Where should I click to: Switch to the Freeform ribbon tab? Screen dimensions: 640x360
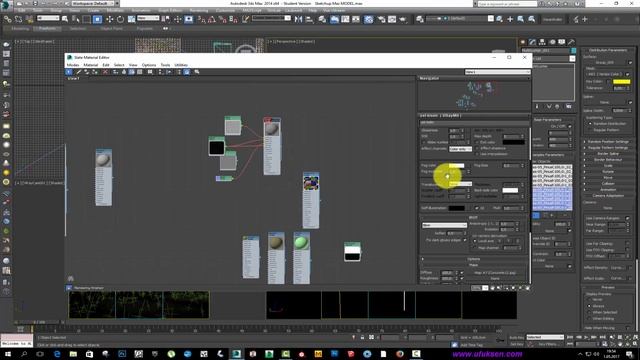point(47,29)
